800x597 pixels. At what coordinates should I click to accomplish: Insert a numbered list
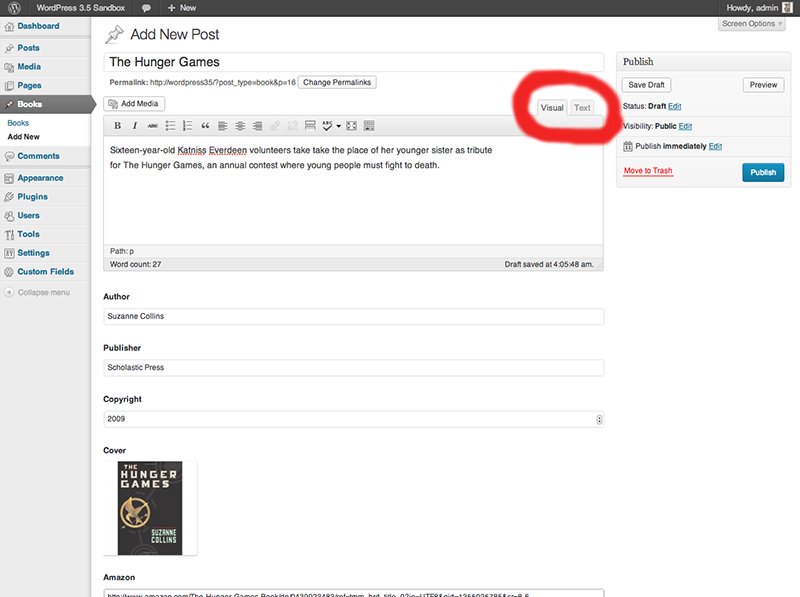[x=188, y=126]
